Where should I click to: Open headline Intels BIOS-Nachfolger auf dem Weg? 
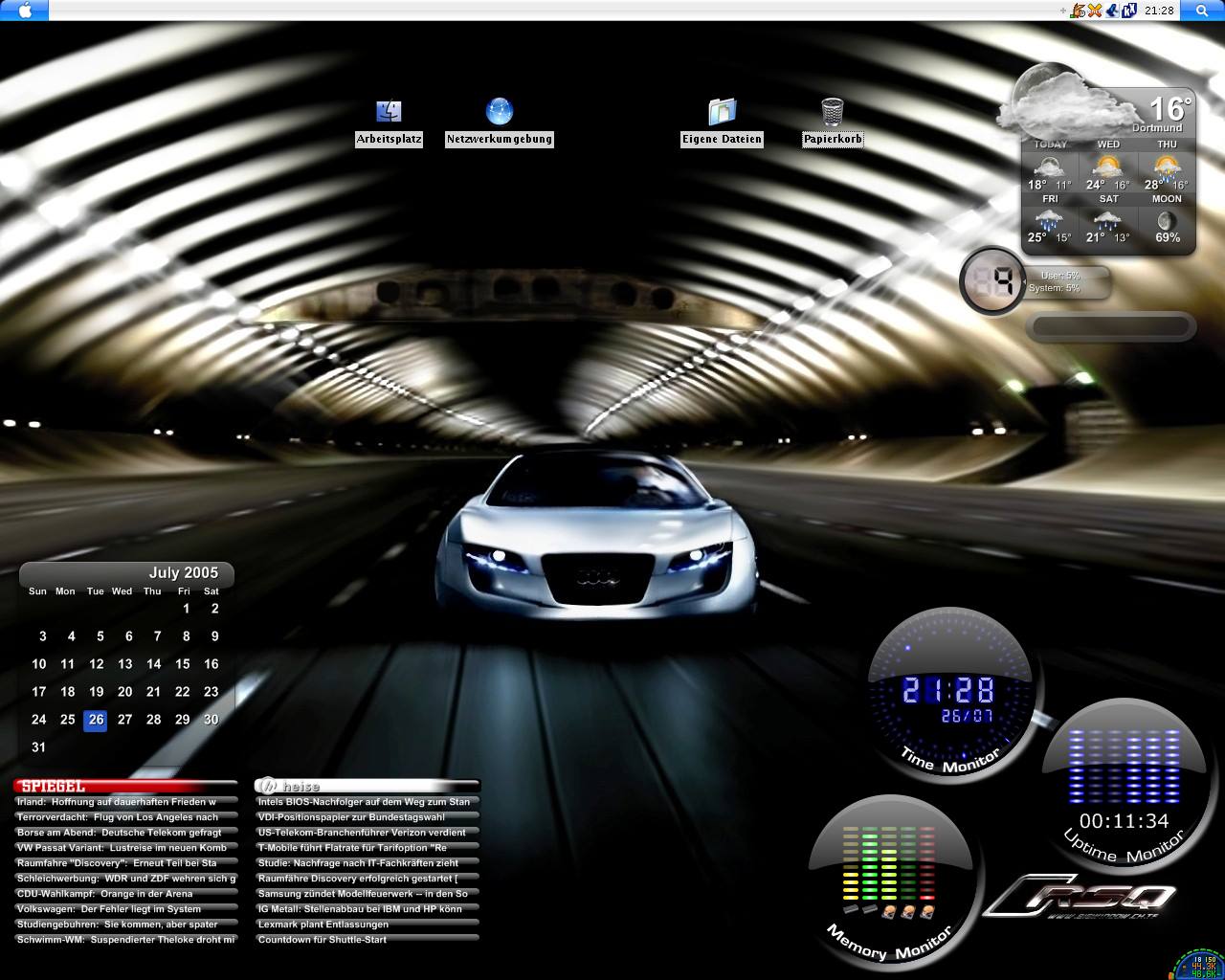(x=367, y=802)
